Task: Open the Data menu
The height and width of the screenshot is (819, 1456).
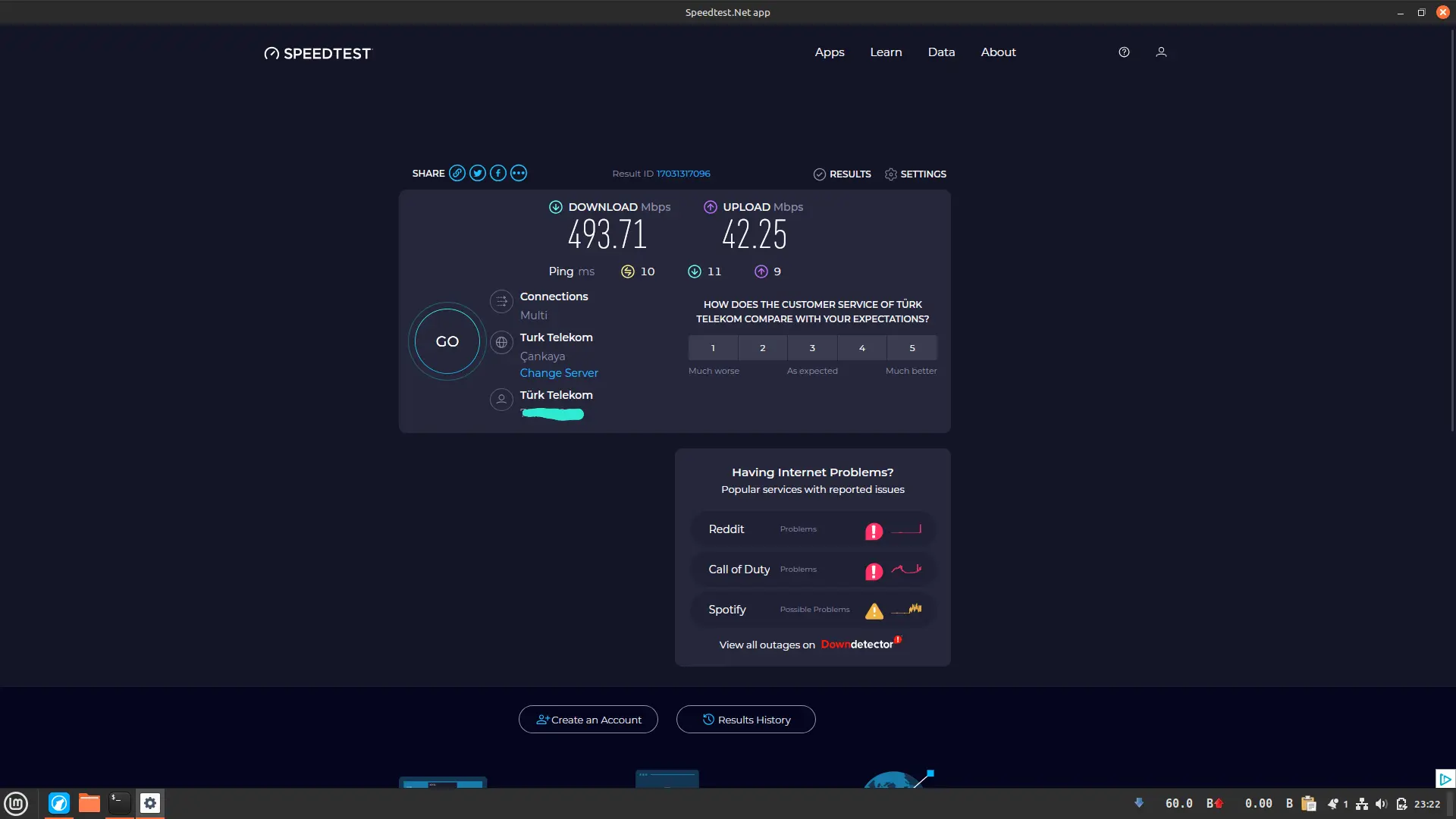Action: pos(941,52)
